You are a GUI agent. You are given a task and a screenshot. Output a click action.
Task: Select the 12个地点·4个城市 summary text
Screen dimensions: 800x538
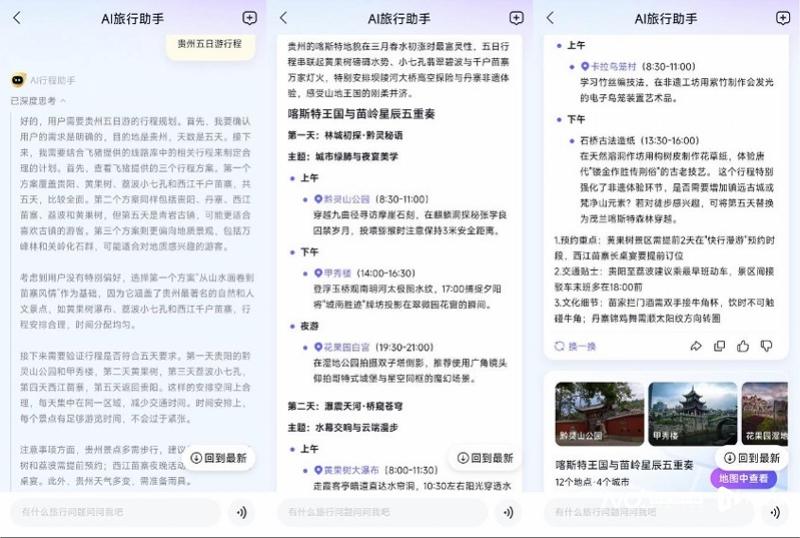(592, 481)
